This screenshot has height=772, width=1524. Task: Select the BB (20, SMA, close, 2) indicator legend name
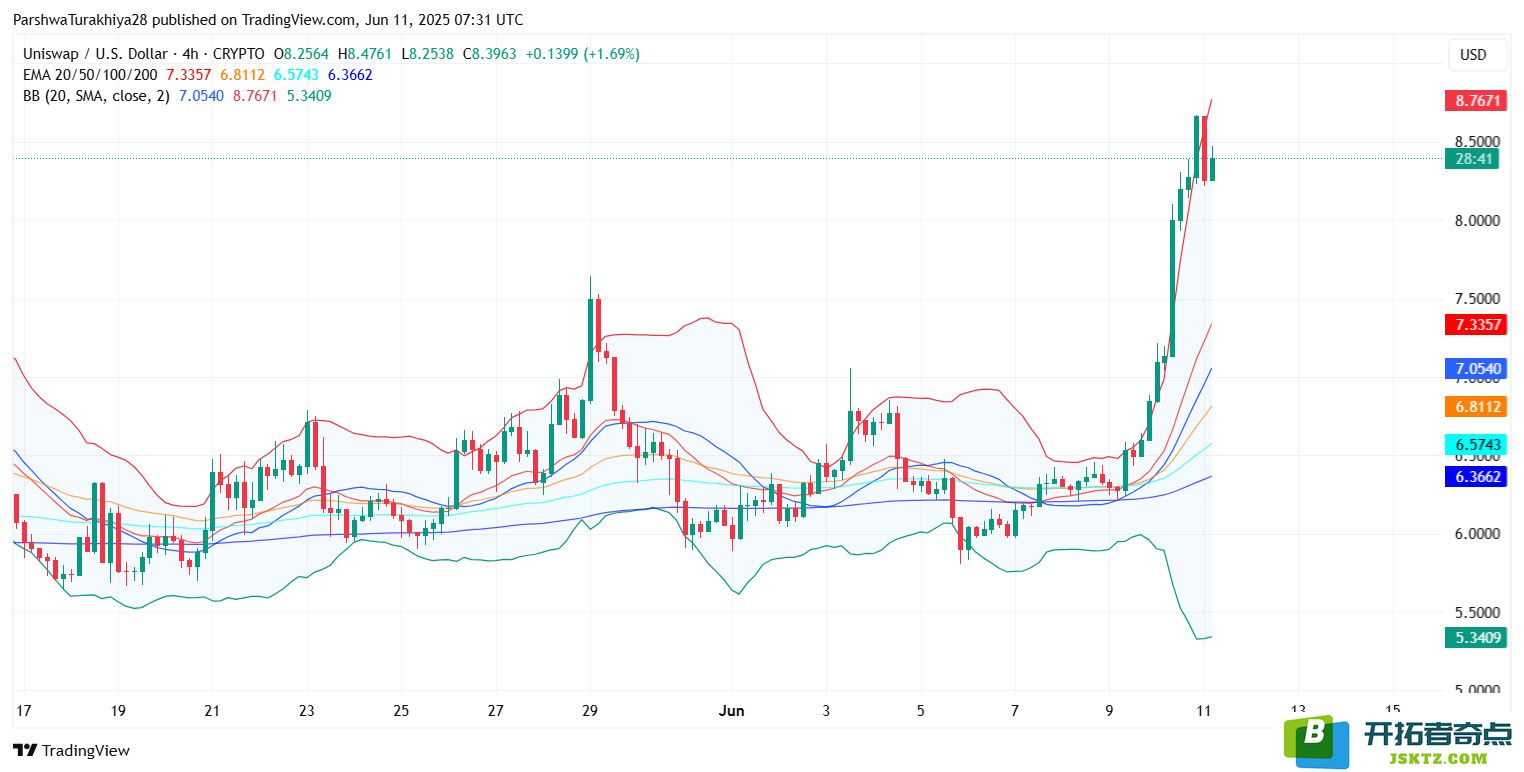(x=96, y=96)
